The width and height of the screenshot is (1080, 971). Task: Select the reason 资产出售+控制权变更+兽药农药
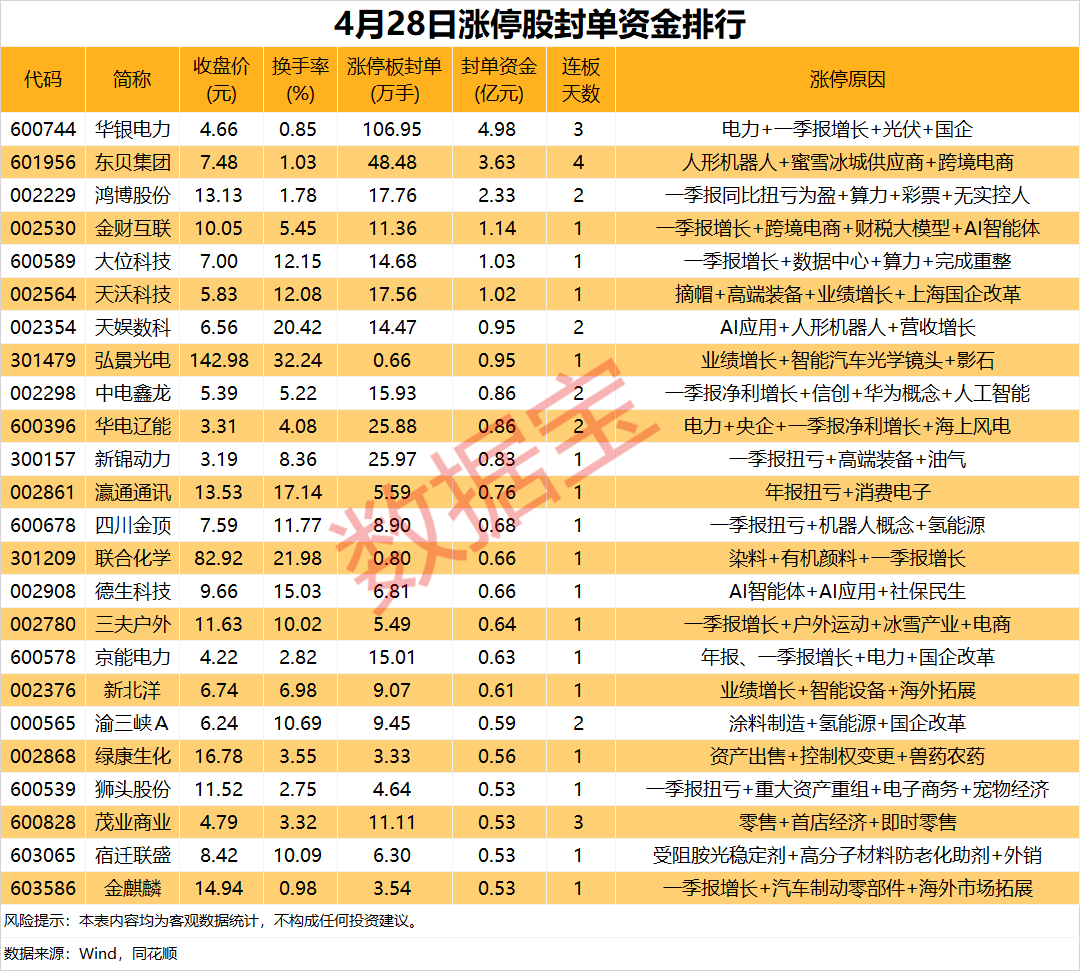tap(847, 757)
